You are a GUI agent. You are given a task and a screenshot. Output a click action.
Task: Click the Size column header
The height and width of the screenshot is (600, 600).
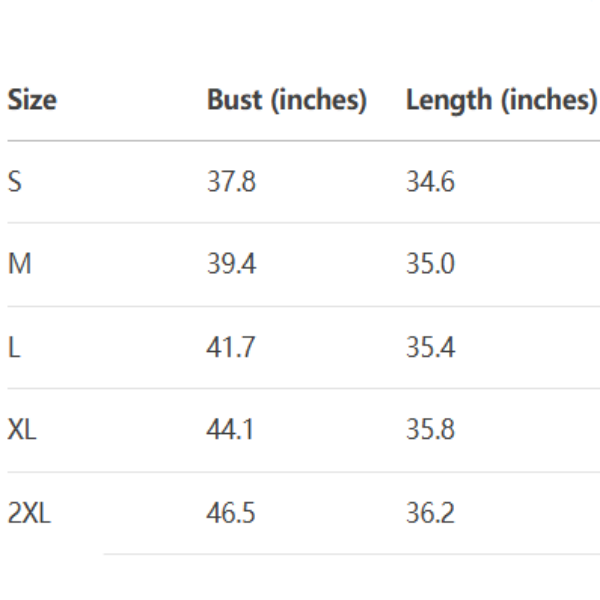32,100
